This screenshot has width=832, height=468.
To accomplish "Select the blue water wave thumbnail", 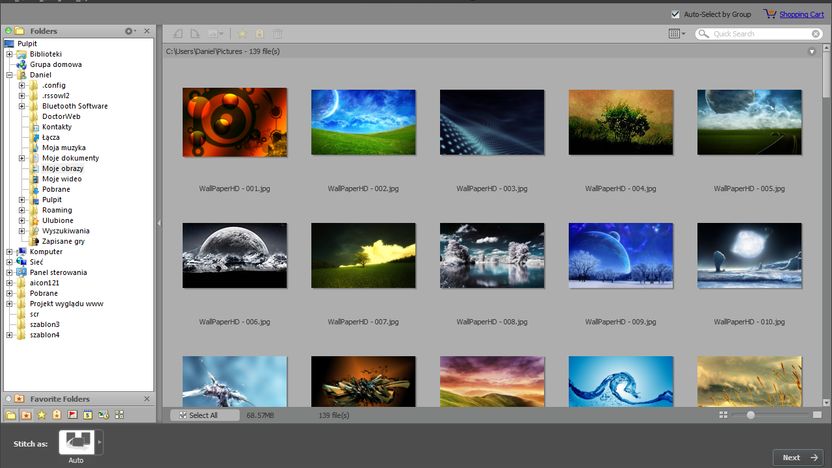I will (x=621, y=382).
